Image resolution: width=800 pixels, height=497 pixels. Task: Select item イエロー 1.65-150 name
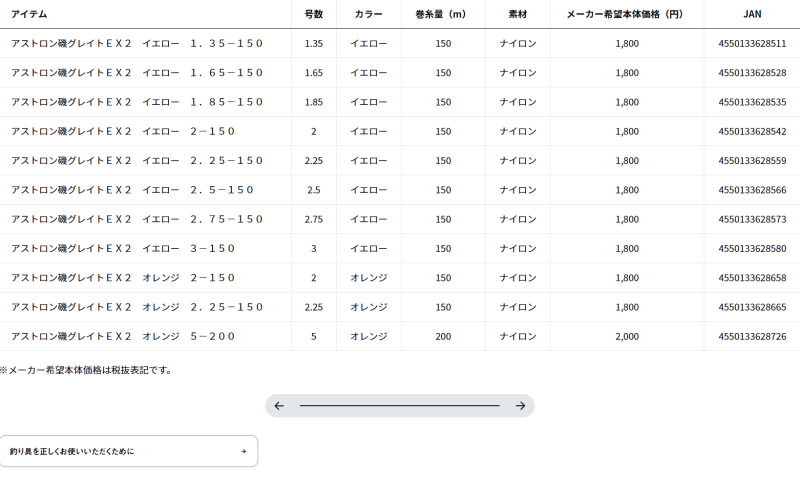click(137, 72)
